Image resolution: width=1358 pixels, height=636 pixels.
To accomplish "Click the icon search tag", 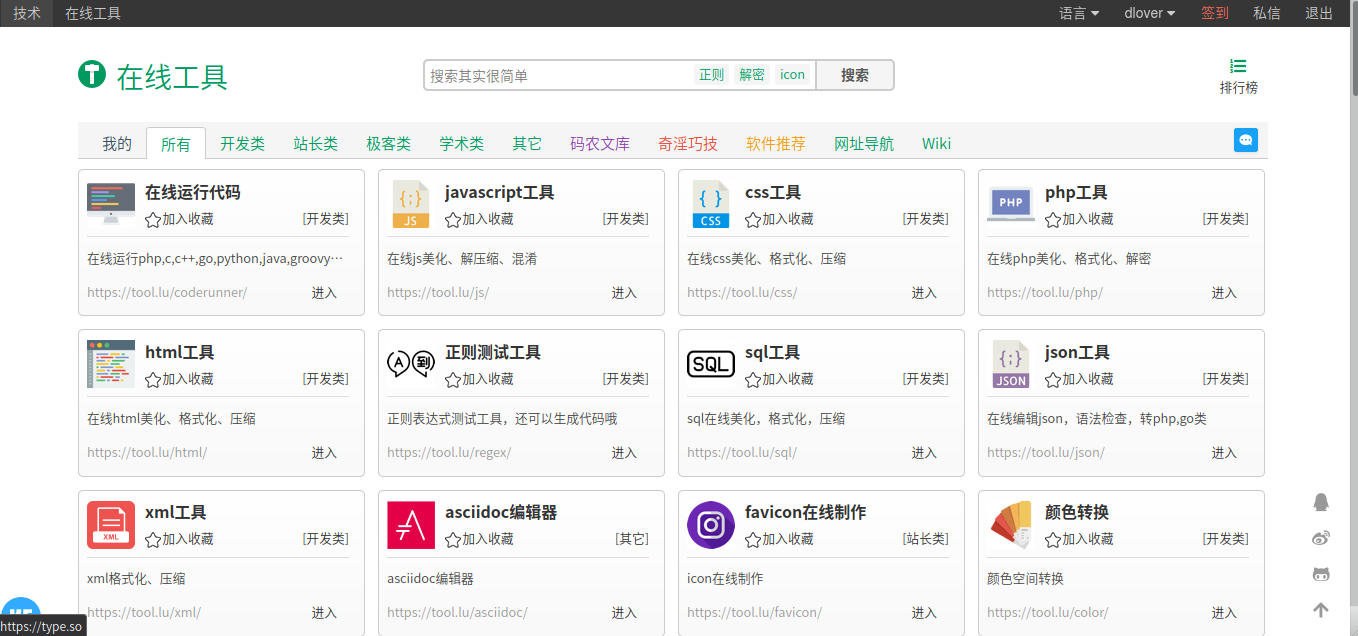I will coord(793,75).
